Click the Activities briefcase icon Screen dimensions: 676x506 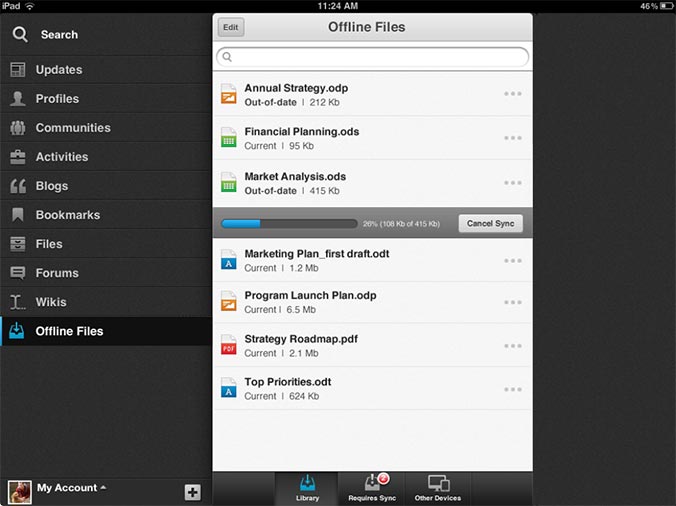click(x=18, y=157)
